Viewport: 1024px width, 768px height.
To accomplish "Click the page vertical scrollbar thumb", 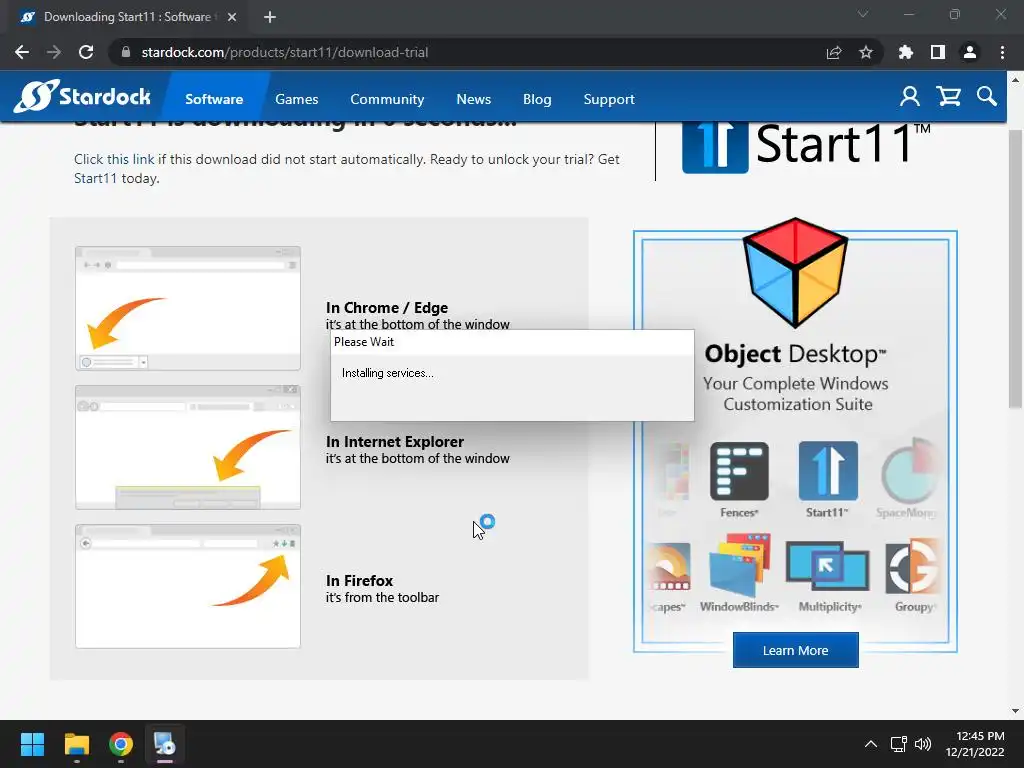I will pos(1015,269).
